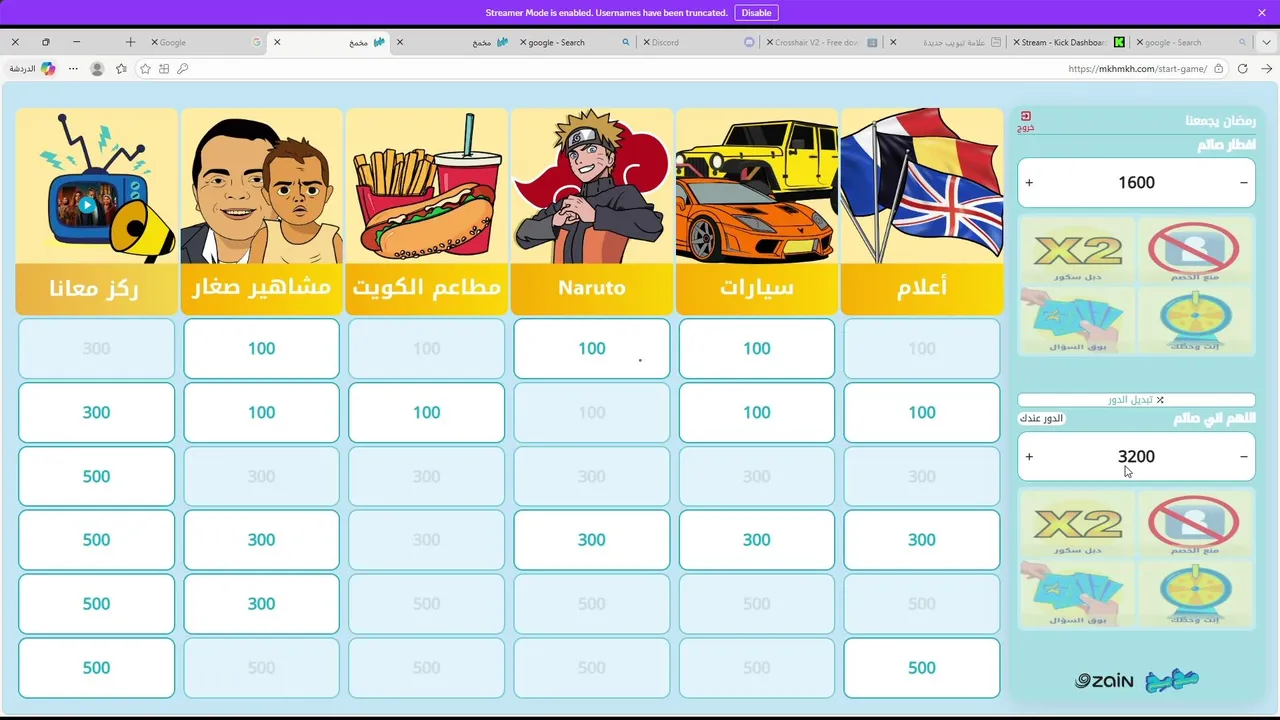Open Copilot الدردشة chat button
This screenshot has height=720, width=1280.
pyautogui.click(x=32, y=69)
